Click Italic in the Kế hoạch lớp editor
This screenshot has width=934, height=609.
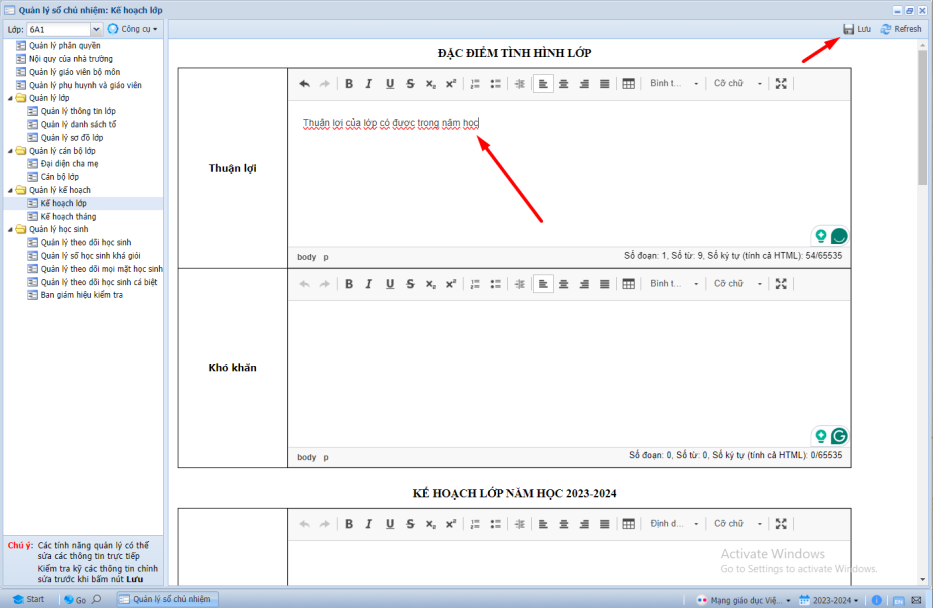[369, 524]
